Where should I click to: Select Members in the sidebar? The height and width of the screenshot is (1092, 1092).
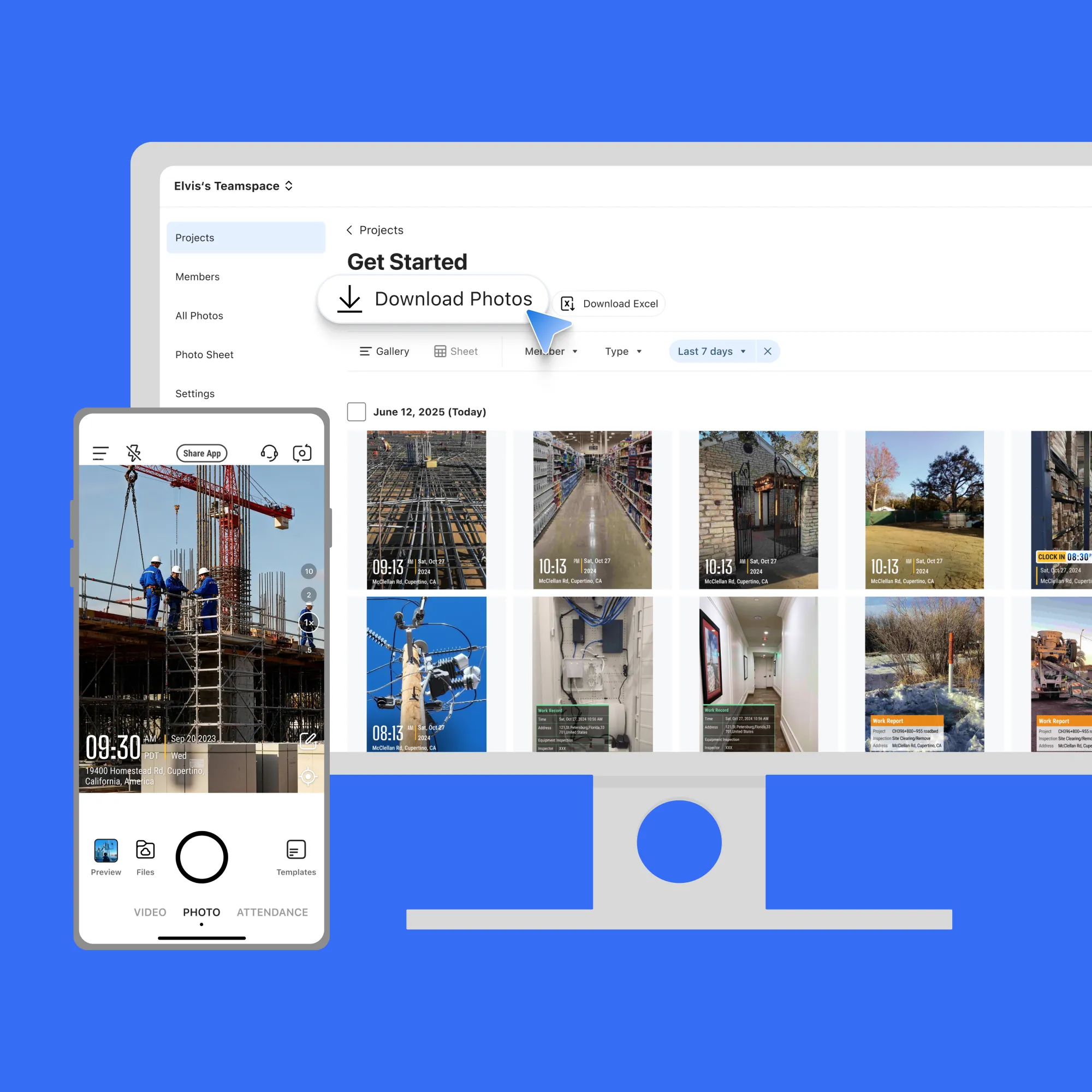pyautogui.click(x=197, y=277)
